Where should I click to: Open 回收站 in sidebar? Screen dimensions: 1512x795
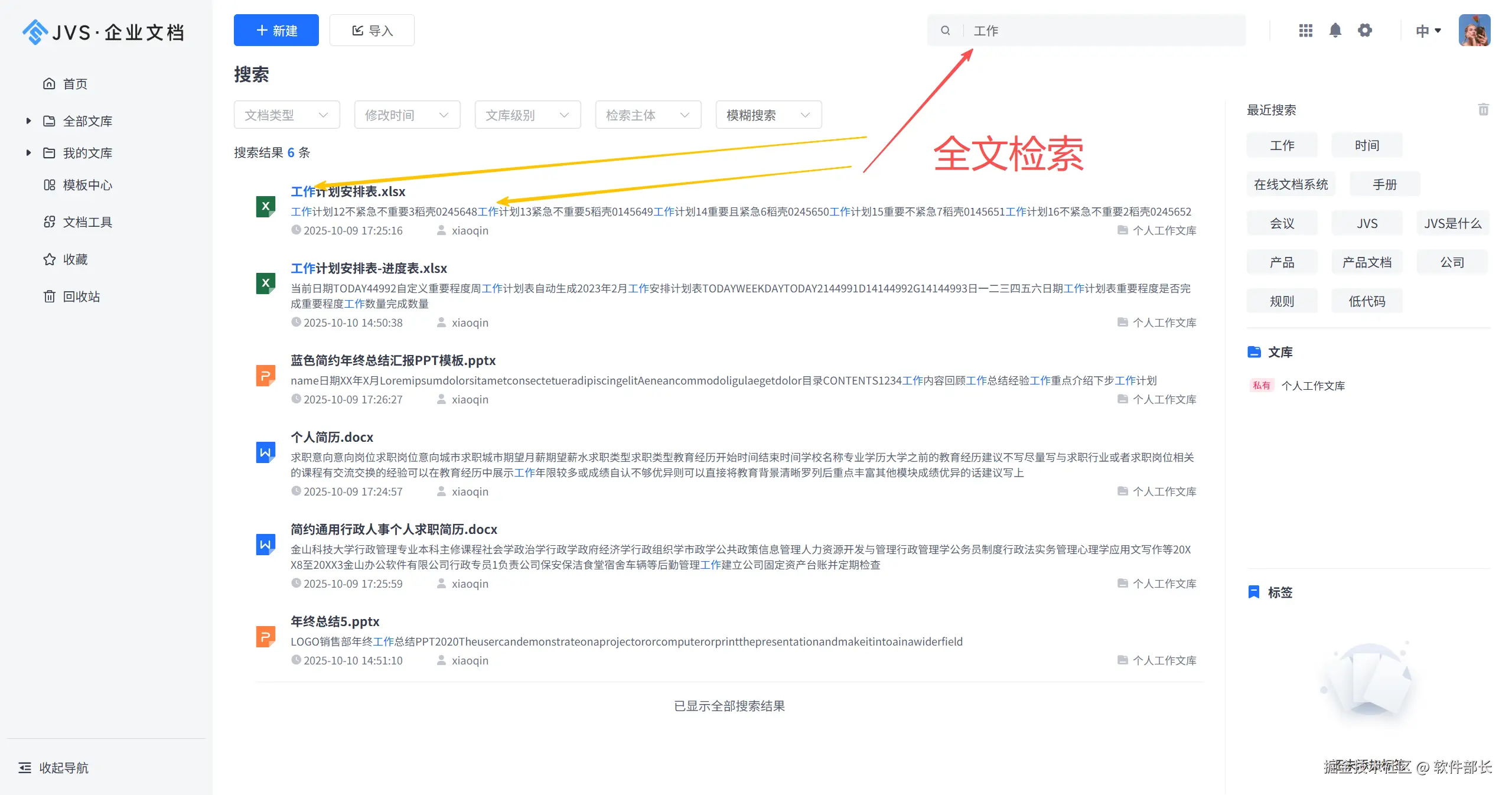(81, 297)
